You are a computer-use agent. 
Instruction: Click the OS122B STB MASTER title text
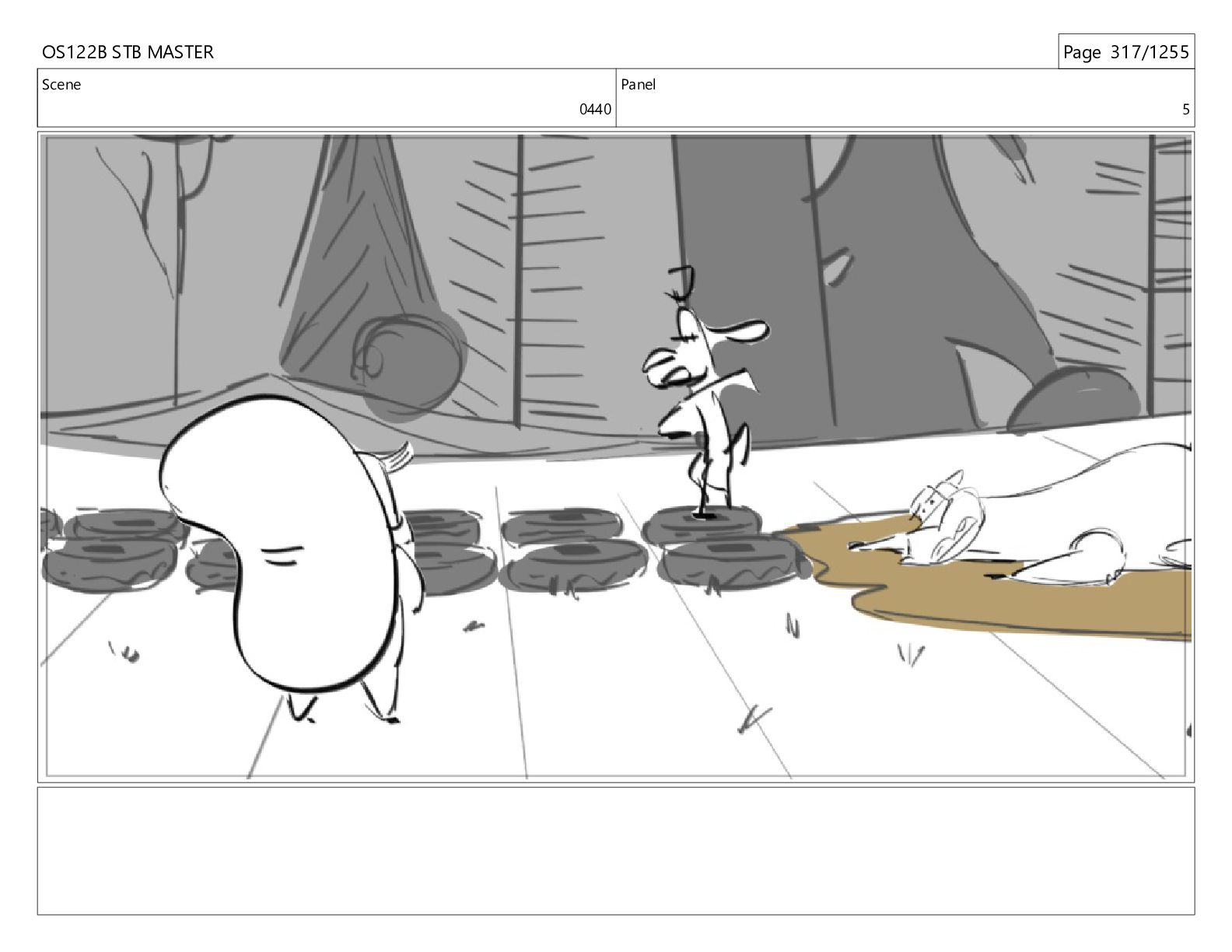click(128, 52)
